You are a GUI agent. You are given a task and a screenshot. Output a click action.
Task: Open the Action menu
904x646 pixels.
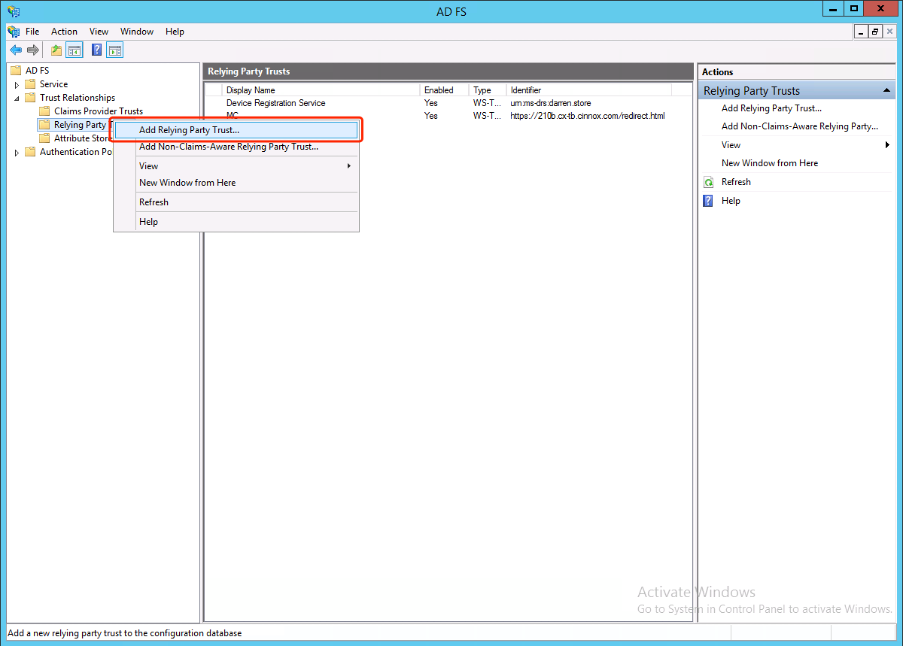pos(64,32)
